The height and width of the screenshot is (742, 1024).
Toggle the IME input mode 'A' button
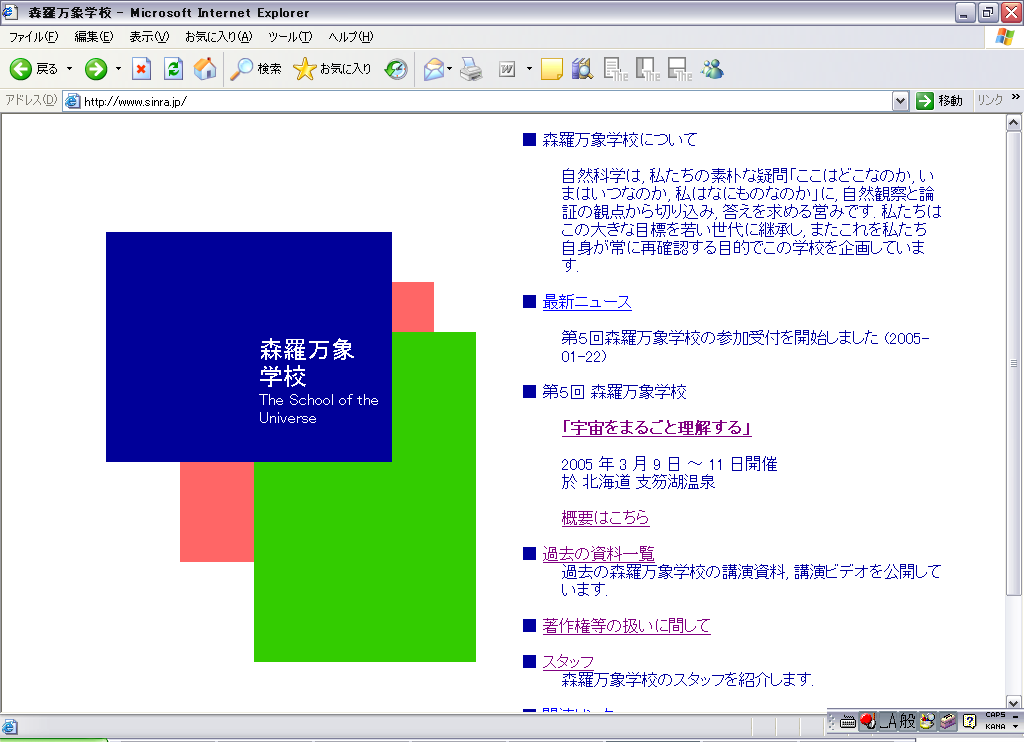click(886, 721)
